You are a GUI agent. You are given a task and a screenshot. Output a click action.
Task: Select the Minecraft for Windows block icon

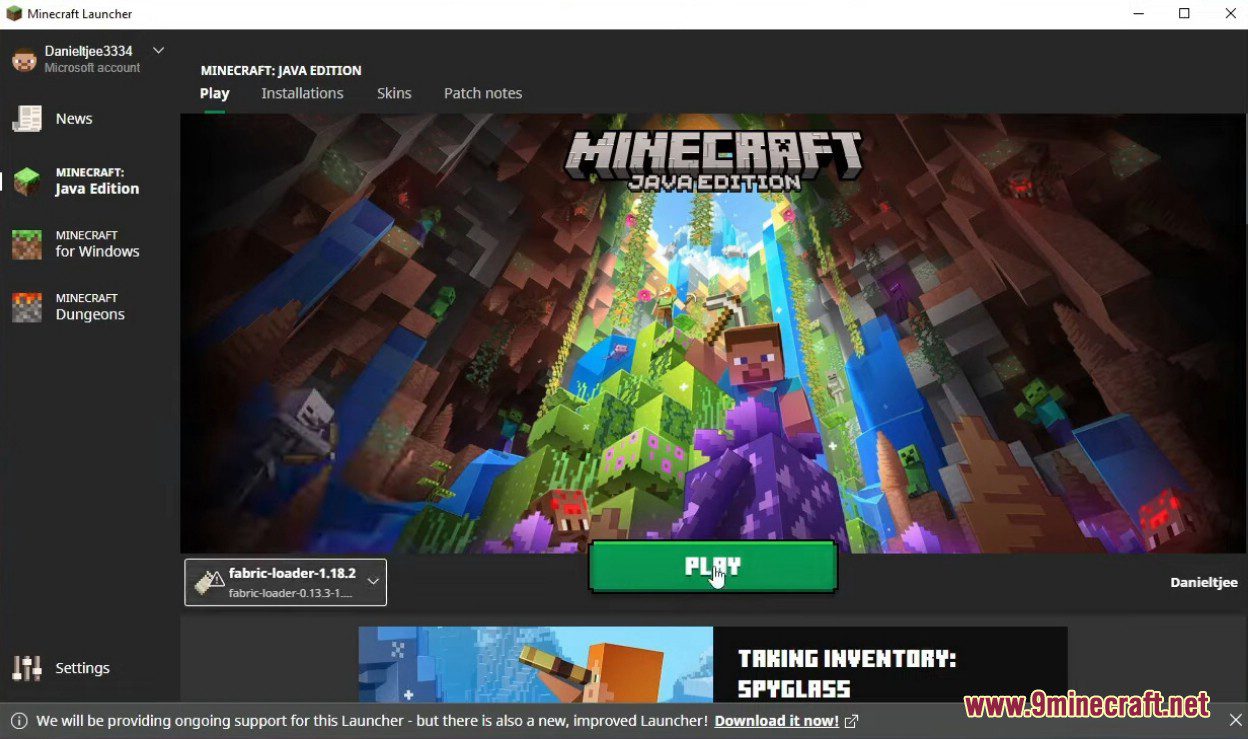[x=27, y=244]
